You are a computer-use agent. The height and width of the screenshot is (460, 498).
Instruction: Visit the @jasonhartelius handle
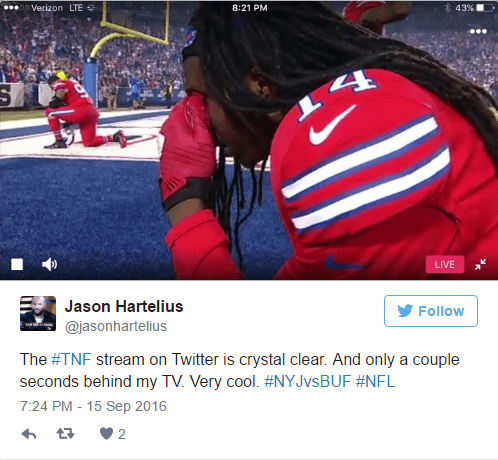(x=116, y=326)
